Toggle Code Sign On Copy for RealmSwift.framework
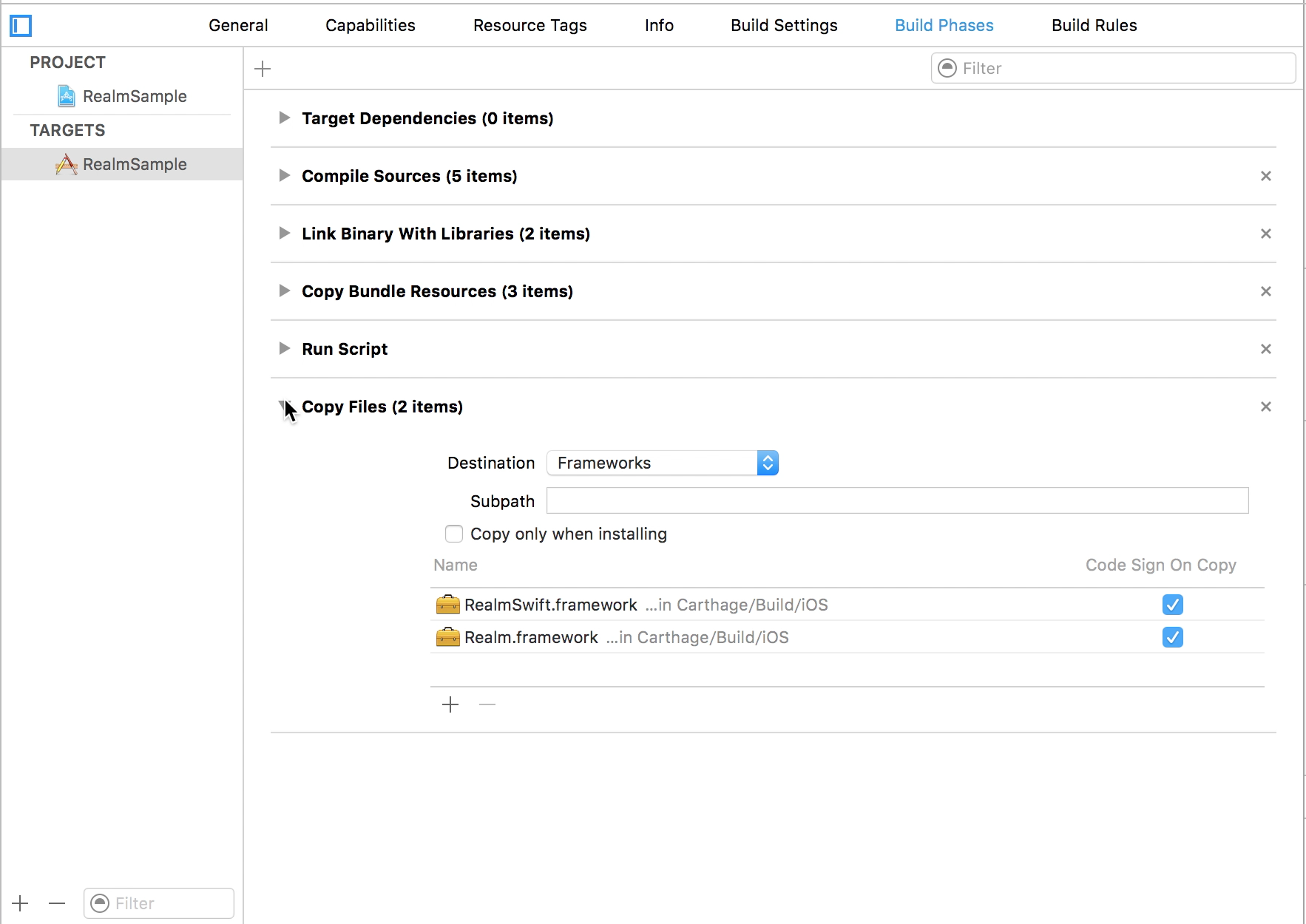Viewport: 1306px width, 924px height. pyautogui.click(x=1173, y=605)
